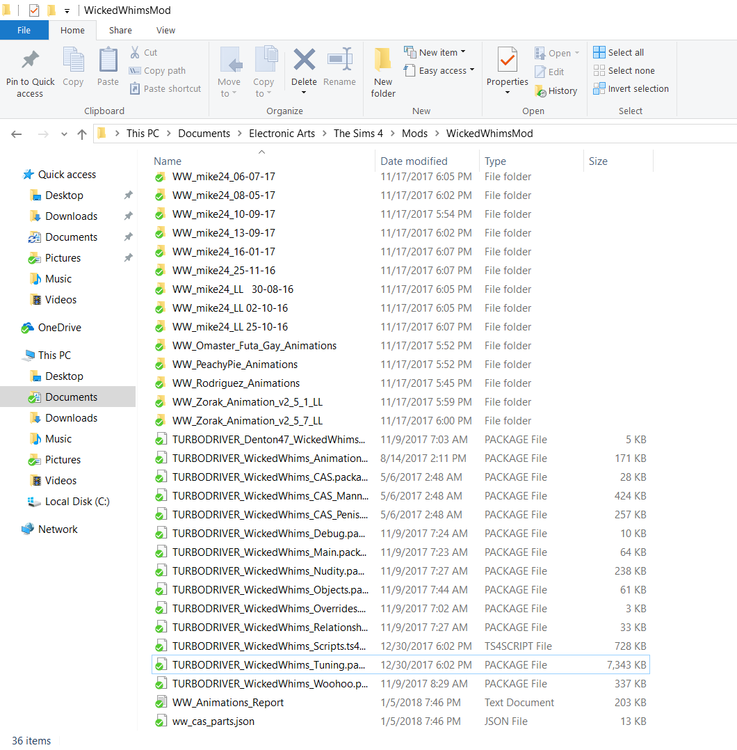Click the Edit icon in Open group

coord(540,72)
